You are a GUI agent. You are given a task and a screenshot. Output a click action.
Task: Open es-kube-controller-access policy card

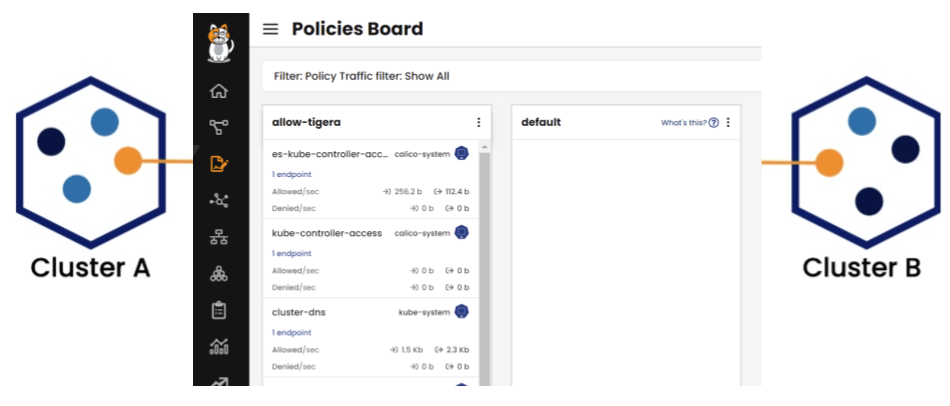click(x=371, y=179)
